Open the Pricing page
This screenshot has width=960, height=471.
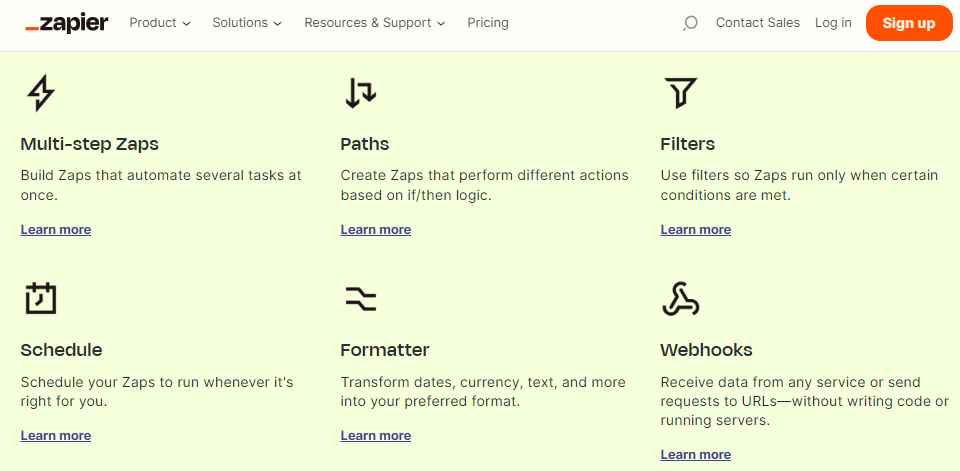tap(488, 23)
